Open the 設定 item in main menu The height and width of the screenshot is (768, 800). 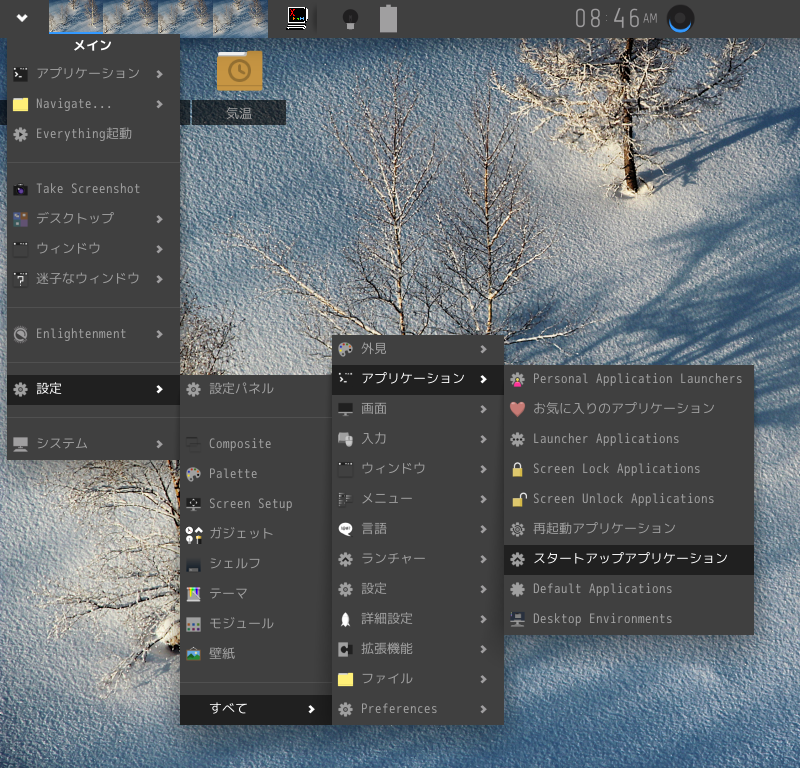pos(93,389)
